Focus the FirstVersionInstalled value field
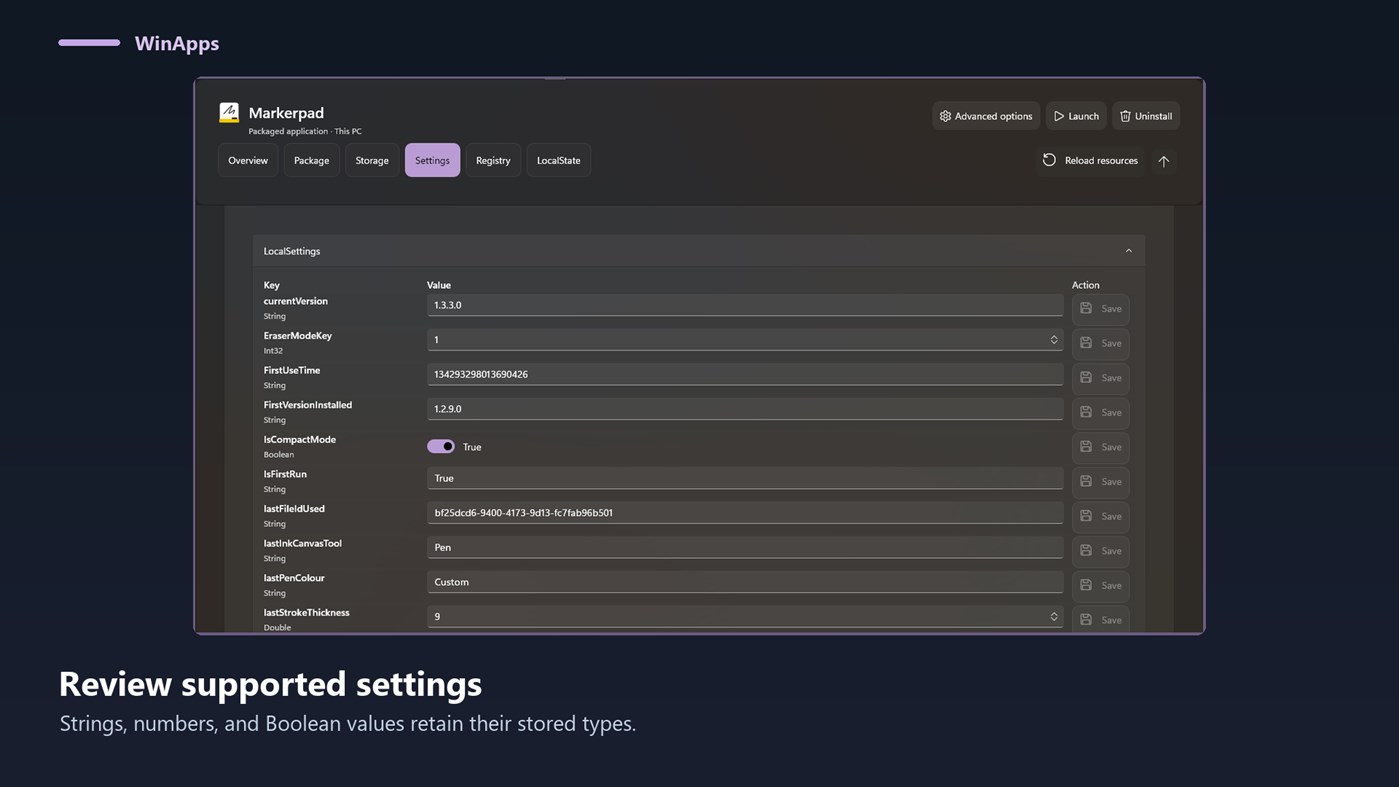 [x=745, y=409]
